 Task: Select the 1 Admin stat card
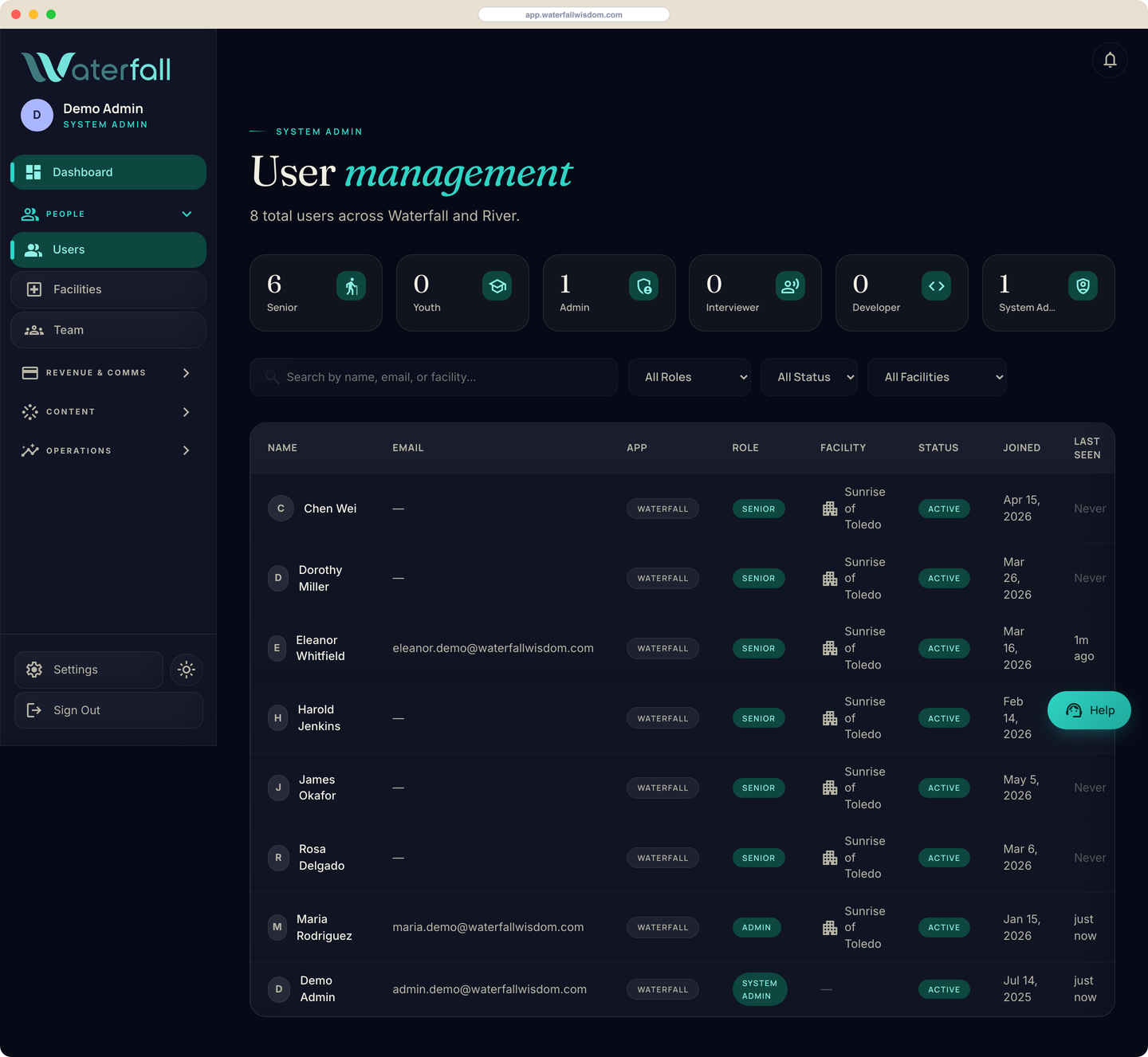tap(609, 293)
